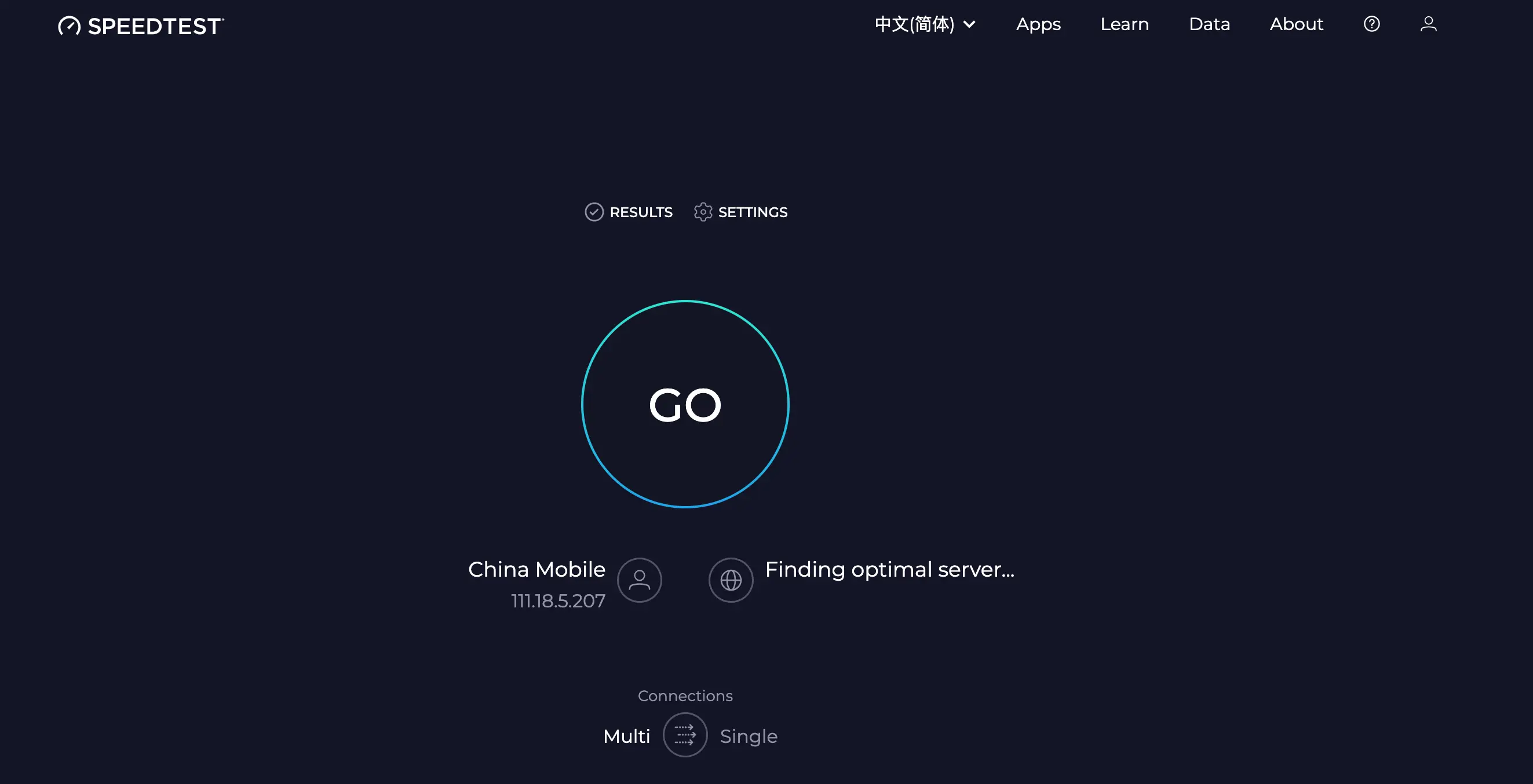Screen dimensions: 1533x784
Task: Open the user account profile icon
Action: 1428,24
